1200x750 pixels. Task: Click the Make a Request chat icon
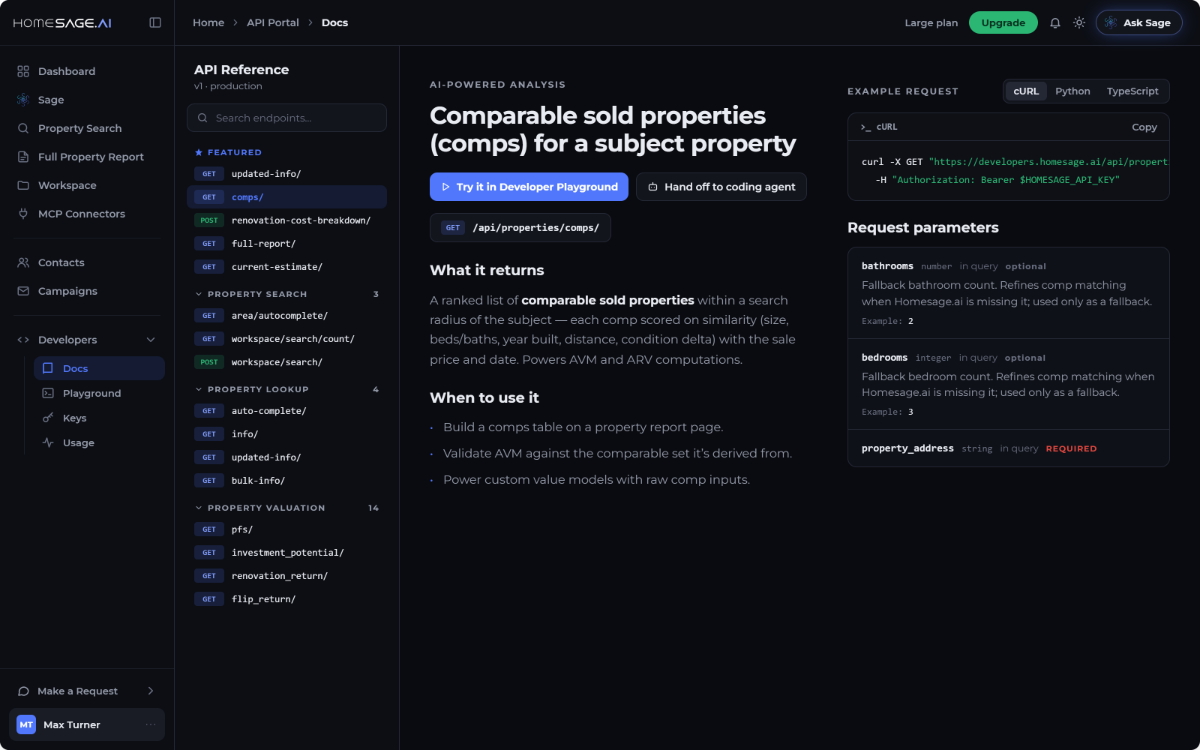(x=23, y=691)
